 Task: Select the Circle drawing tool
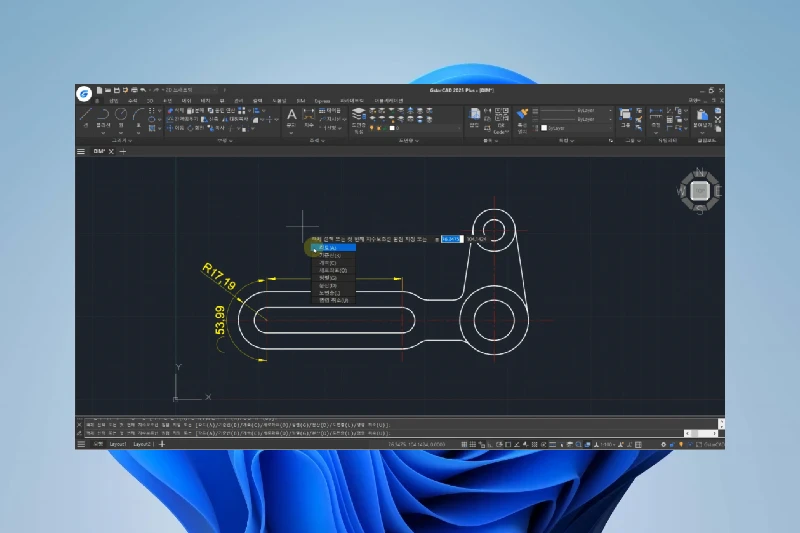(x=120, y=116)
